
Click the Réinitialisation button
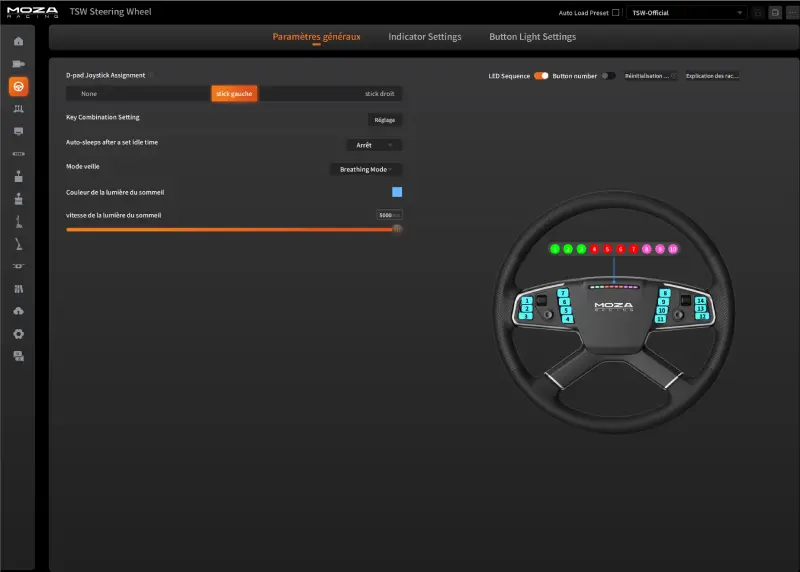pos(651,76)
